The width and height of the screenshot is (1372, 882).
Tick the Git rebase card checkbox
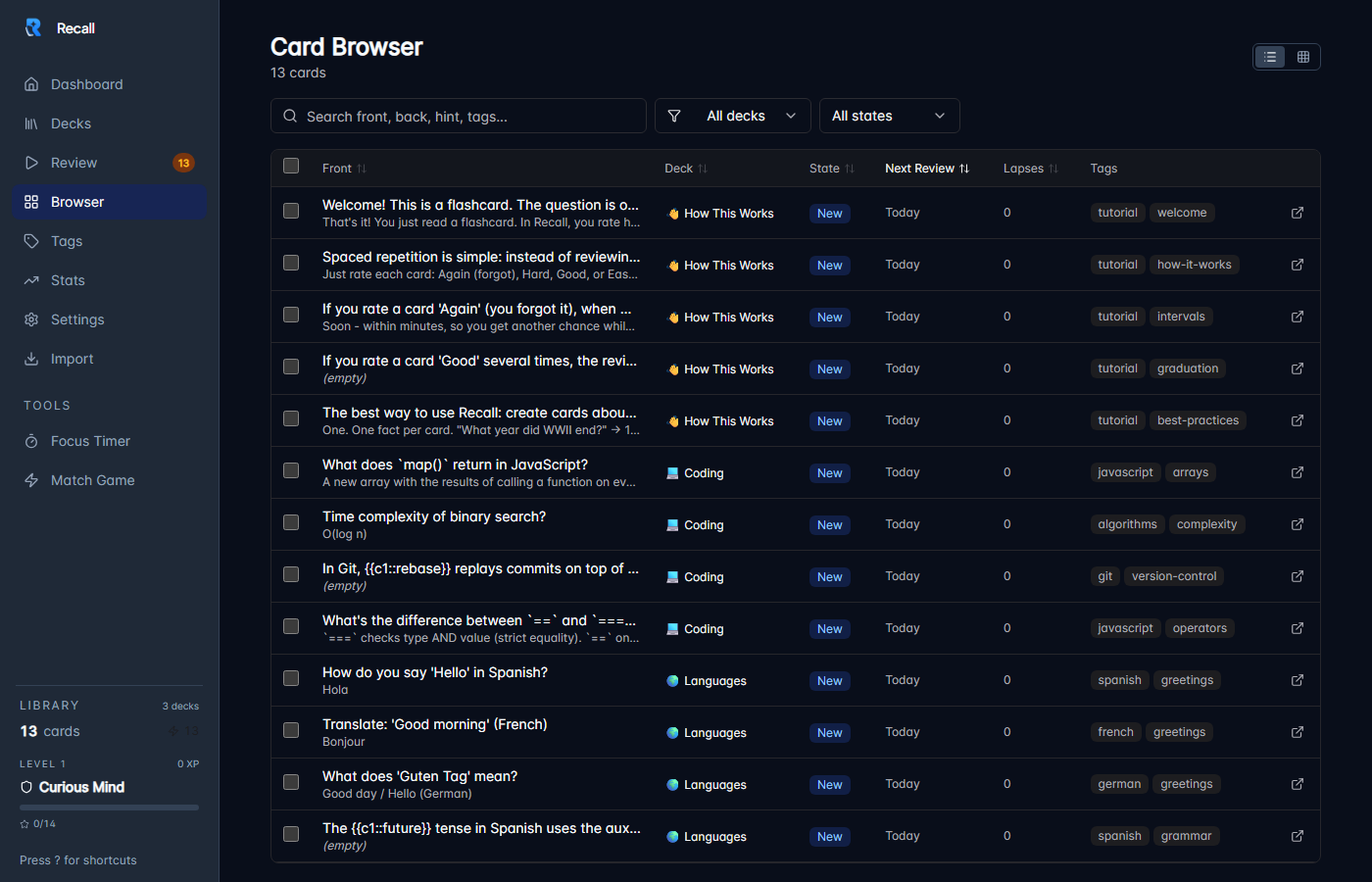pos(291,574)
